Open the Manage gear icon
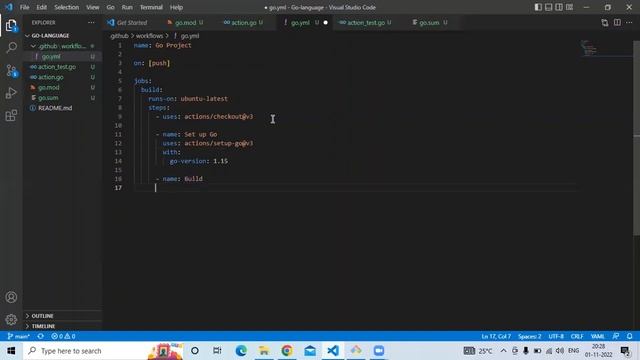This screenshot has width=640, height=360. click(x=11, y=319)
